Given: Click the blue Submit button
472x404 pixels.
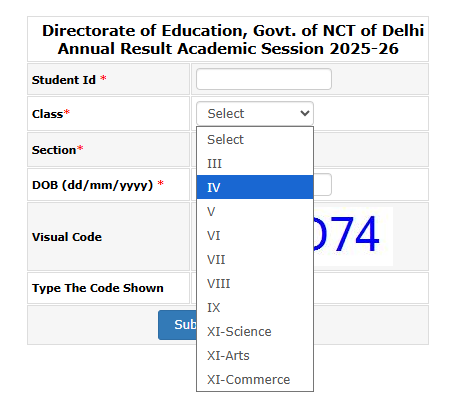Looking at the screenshot, I should click(177, 325).
